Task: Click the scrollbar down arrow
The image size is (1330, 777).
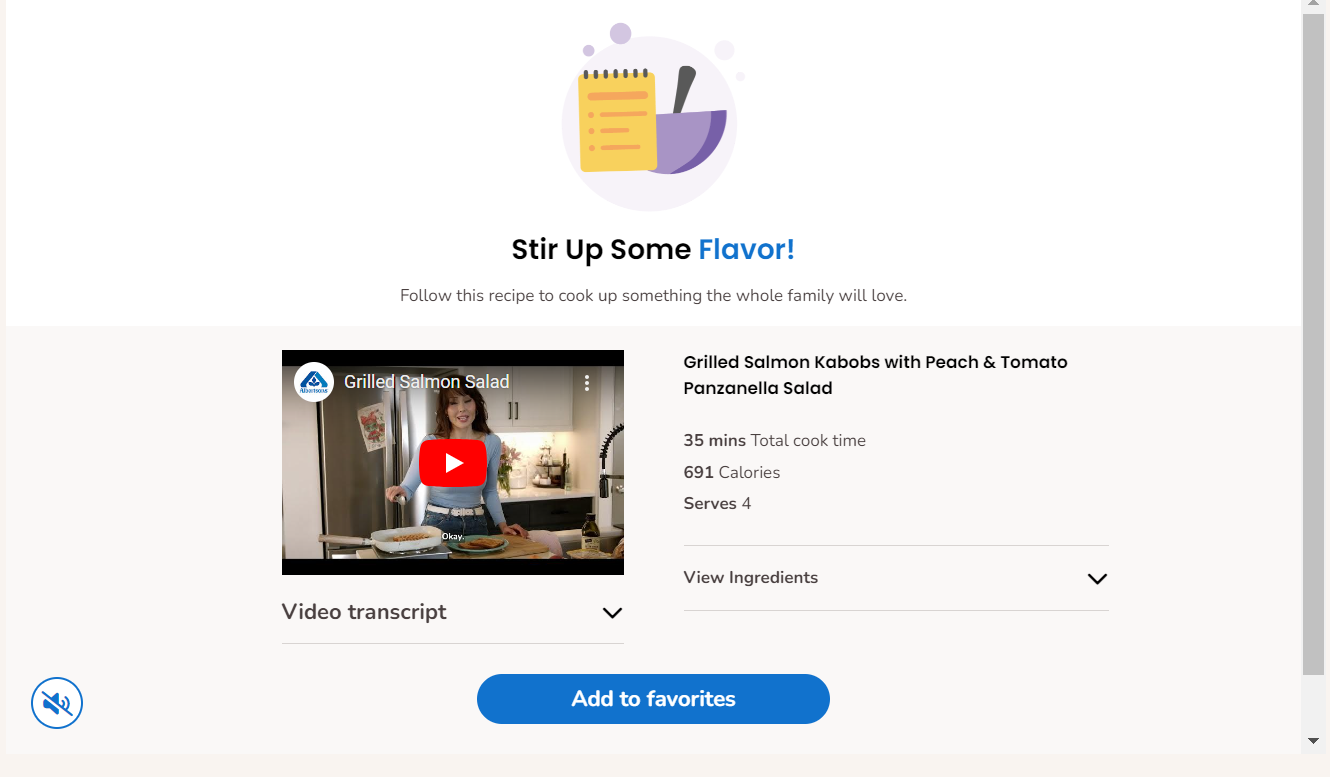Action: pos(1314,741)
